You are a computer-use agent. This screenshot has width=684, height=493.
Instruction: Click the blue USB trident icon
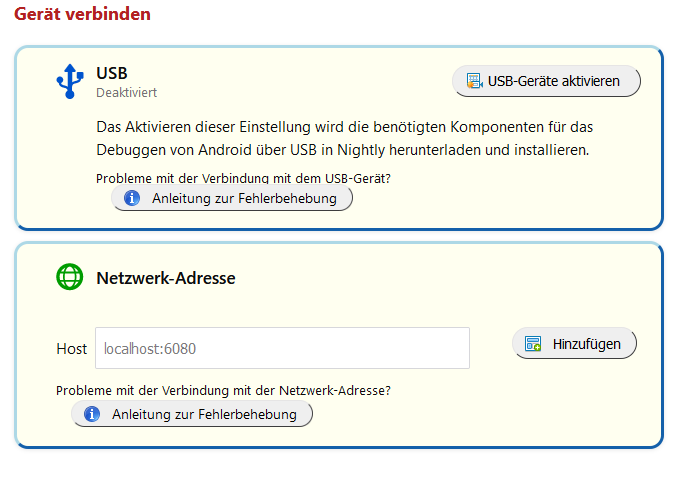pos(69,81)
